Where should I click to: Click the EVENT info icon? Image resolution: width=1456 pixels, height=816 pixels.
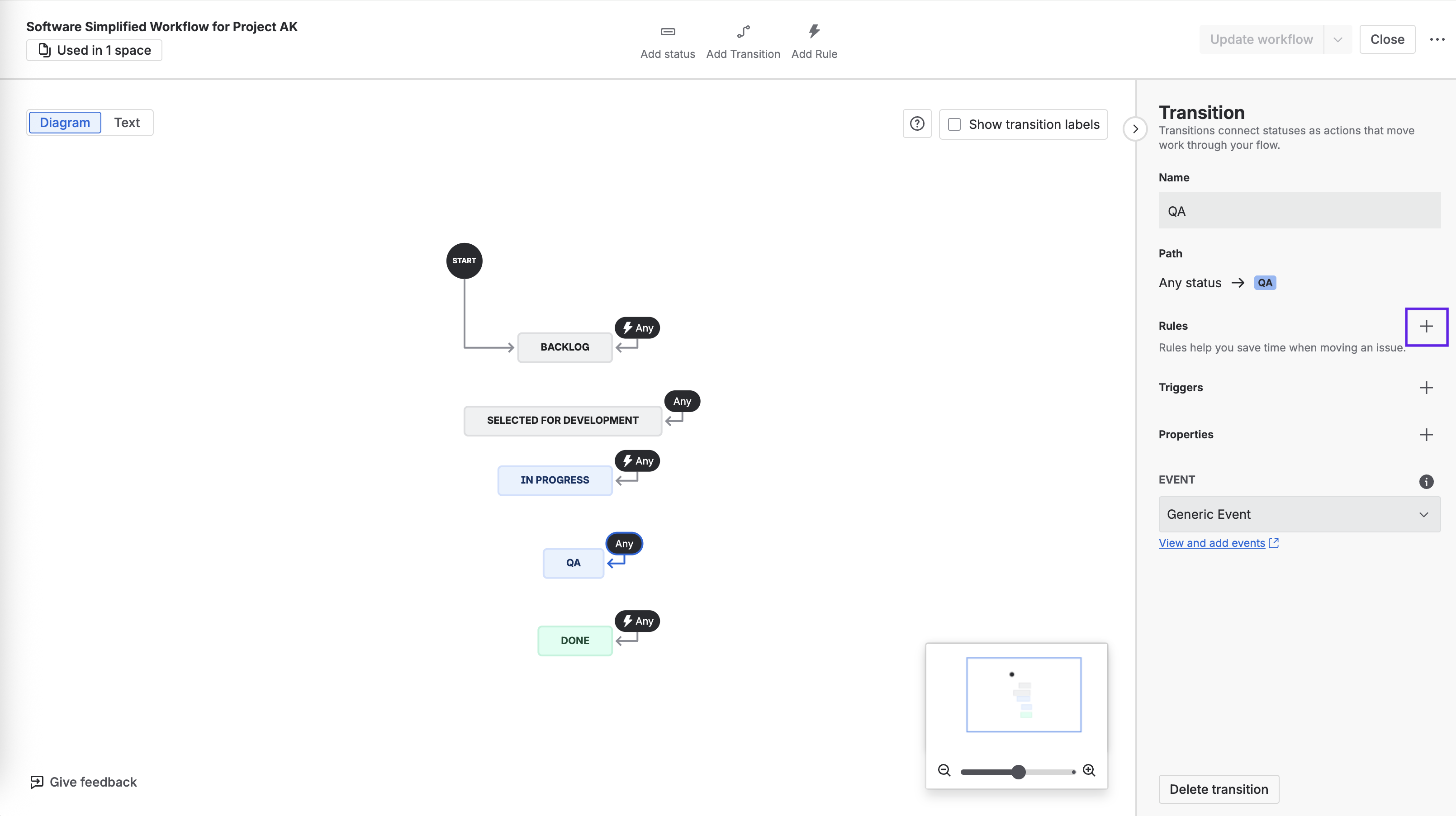click(1426, 481)
